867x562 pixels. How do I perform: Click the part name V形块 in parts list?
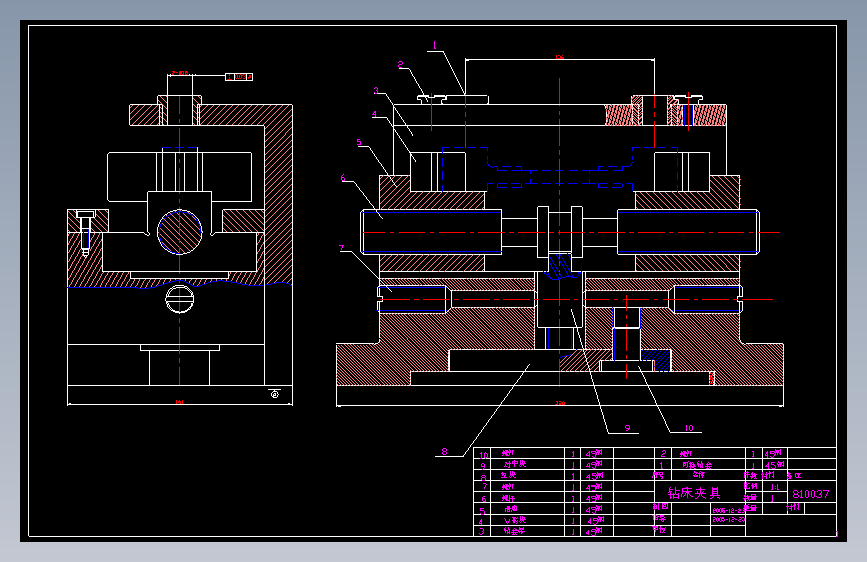click(x=515, y=520)
